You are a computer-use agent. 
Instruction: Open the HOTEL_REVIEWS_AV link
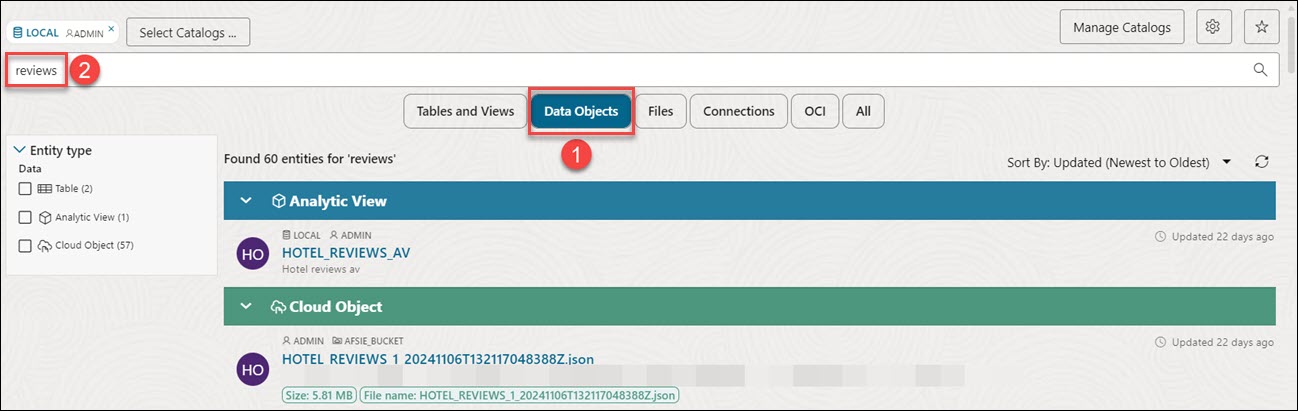[346, 253]
